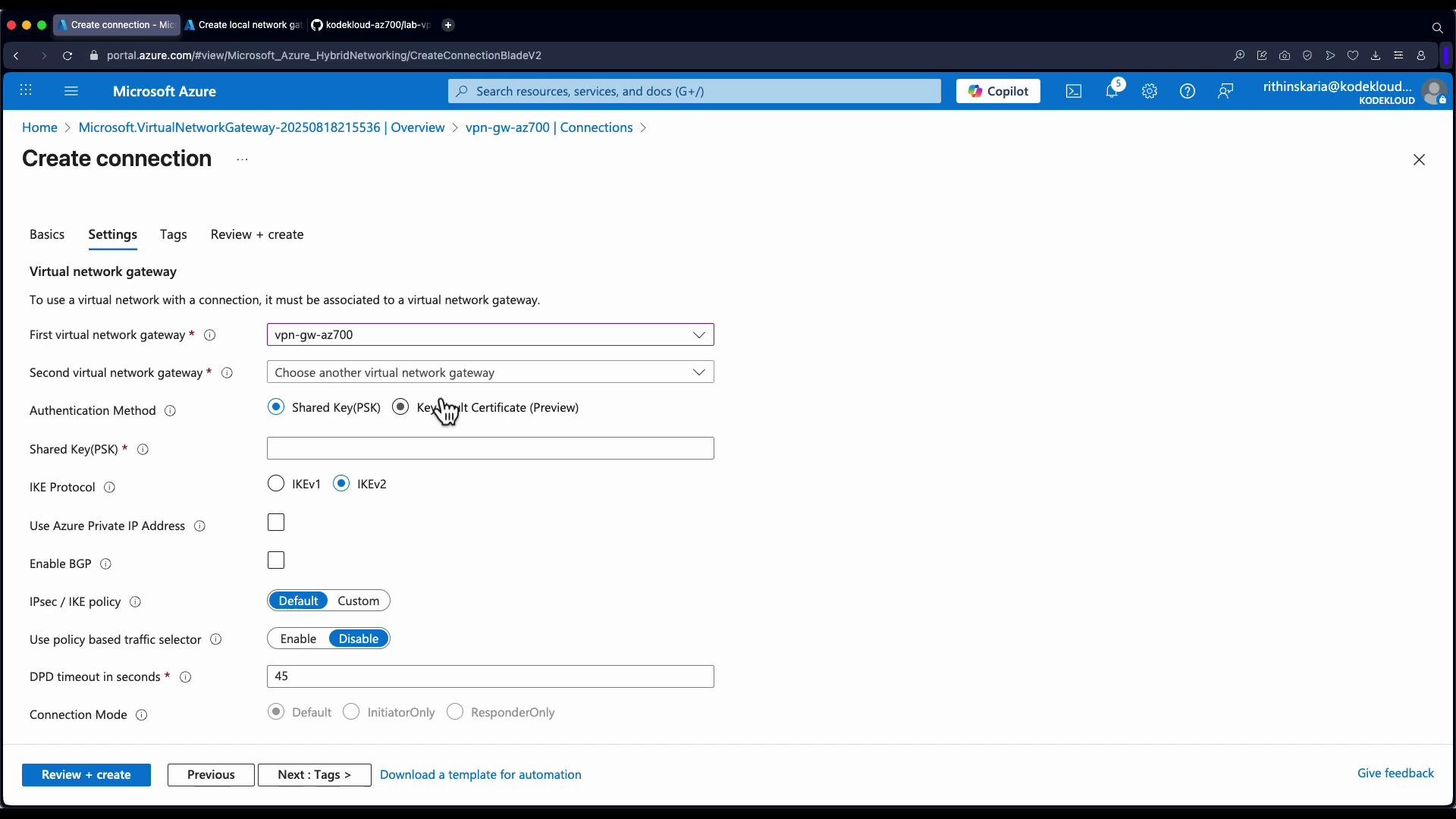Show info for IPsec / IKE policy

[136, 602]
